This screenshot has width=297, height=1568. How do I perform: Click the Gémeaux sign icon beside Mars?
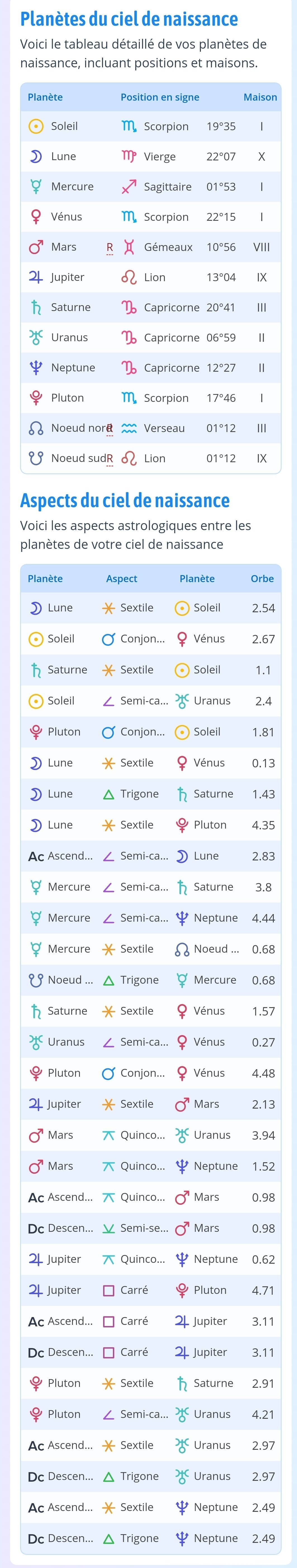pyautogui.click(x=129, y=247)
